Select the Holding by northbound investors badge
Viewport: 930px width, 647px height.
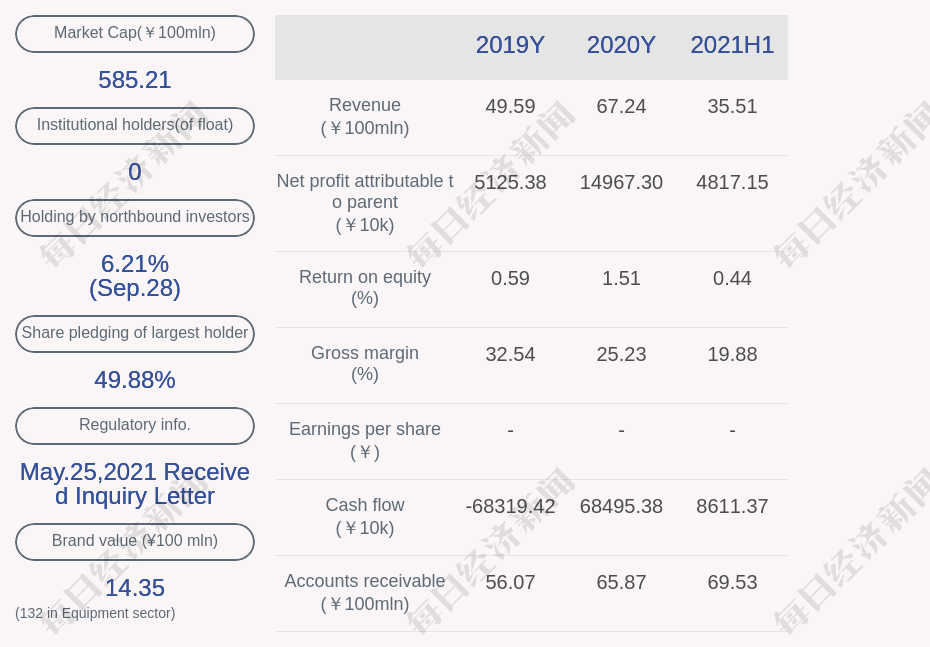134,217
